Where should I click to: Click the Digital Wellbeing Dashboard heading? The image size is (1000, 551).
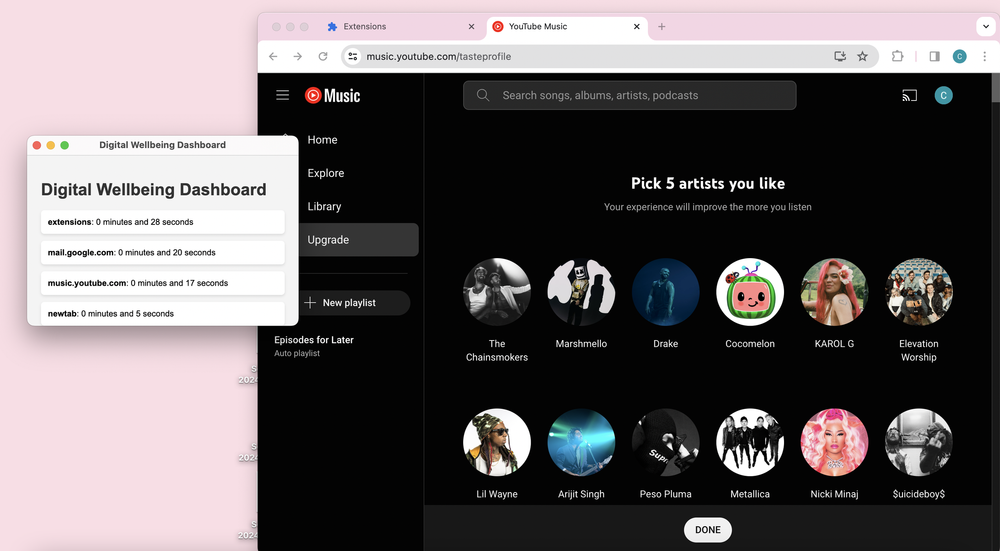click(x=154, y=189)
